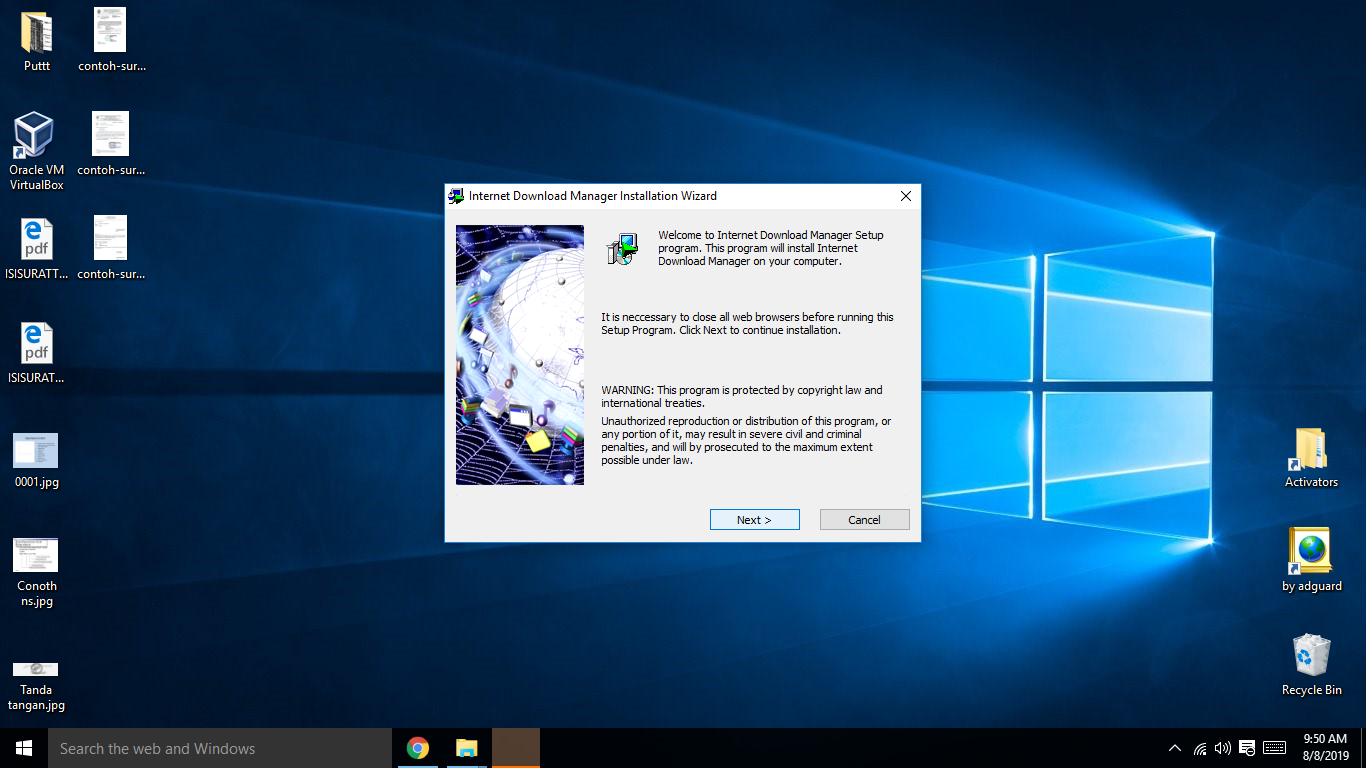The height and width of the screenshot is (768, 1366).
Task: Click Next to continue IDM installation
Action: pyautogui.click(x=754, y=520)
